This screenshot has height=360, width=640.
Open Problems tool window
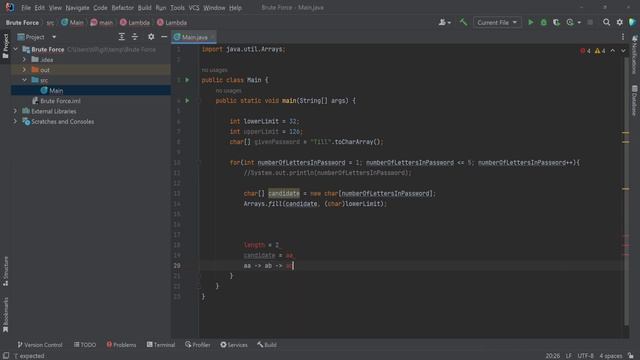pos(121,345)
